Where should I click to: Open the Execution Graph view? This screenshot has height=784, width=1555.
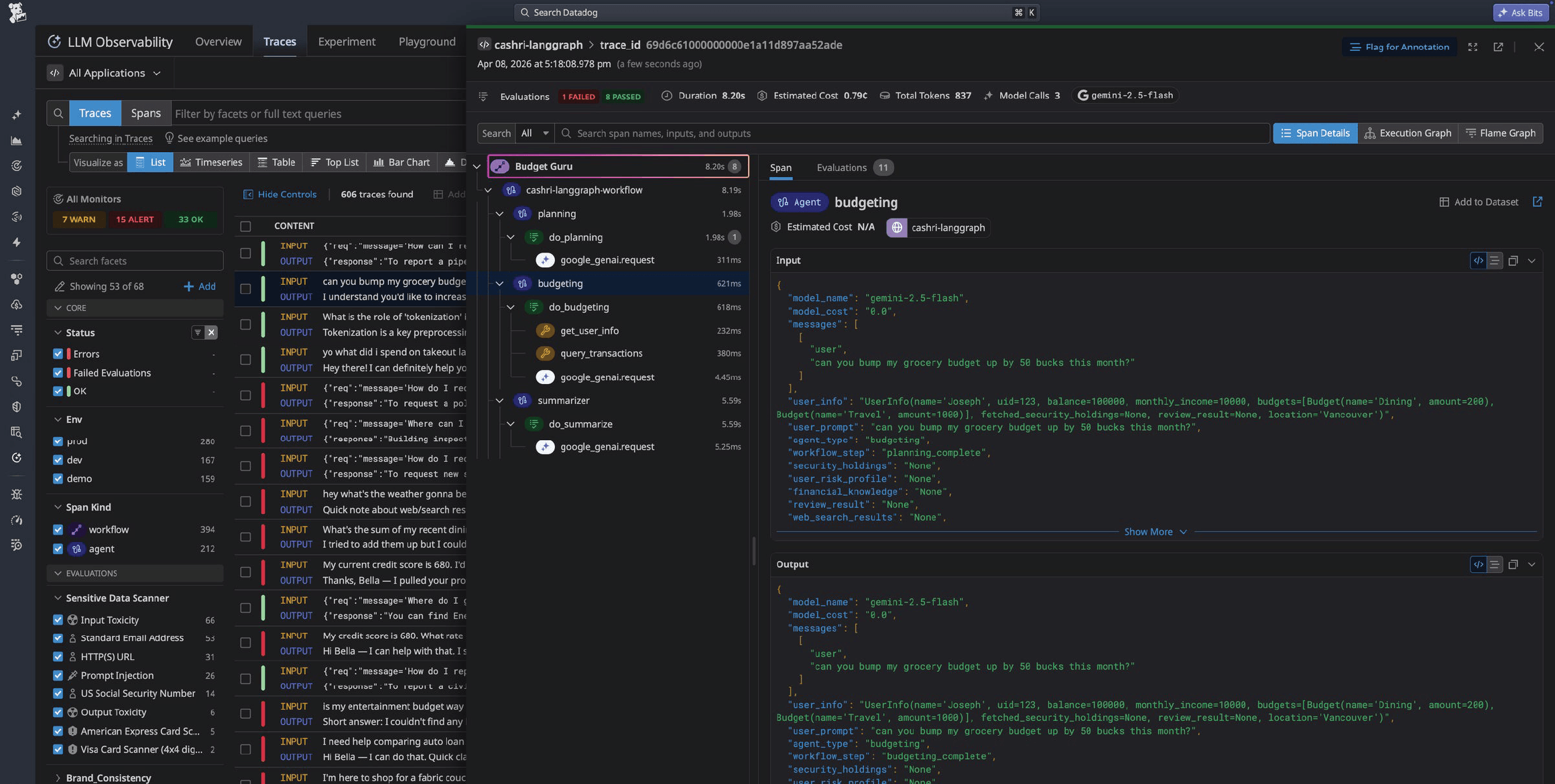tap(1408, 133)
